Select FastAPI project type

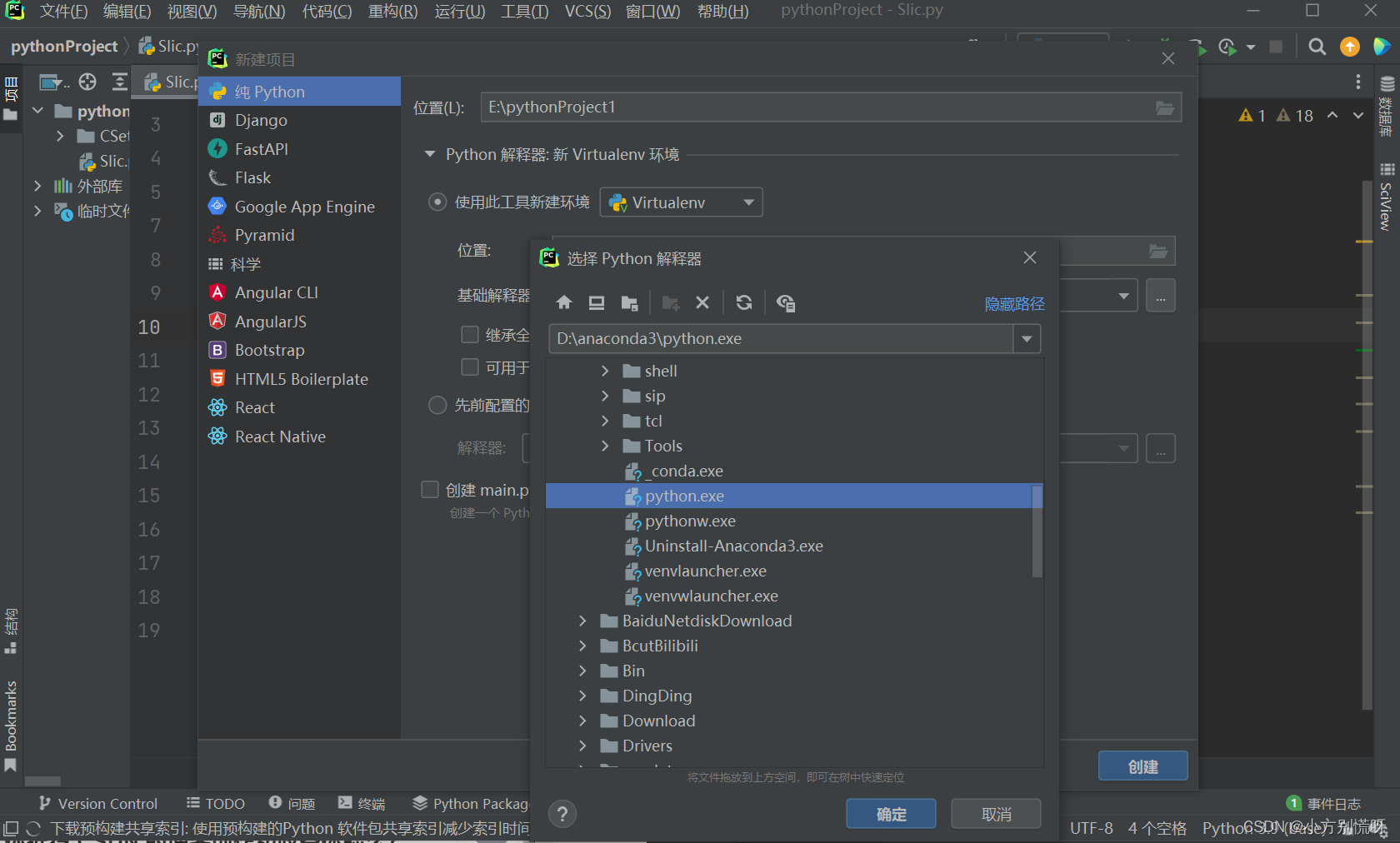pos(299,149)
